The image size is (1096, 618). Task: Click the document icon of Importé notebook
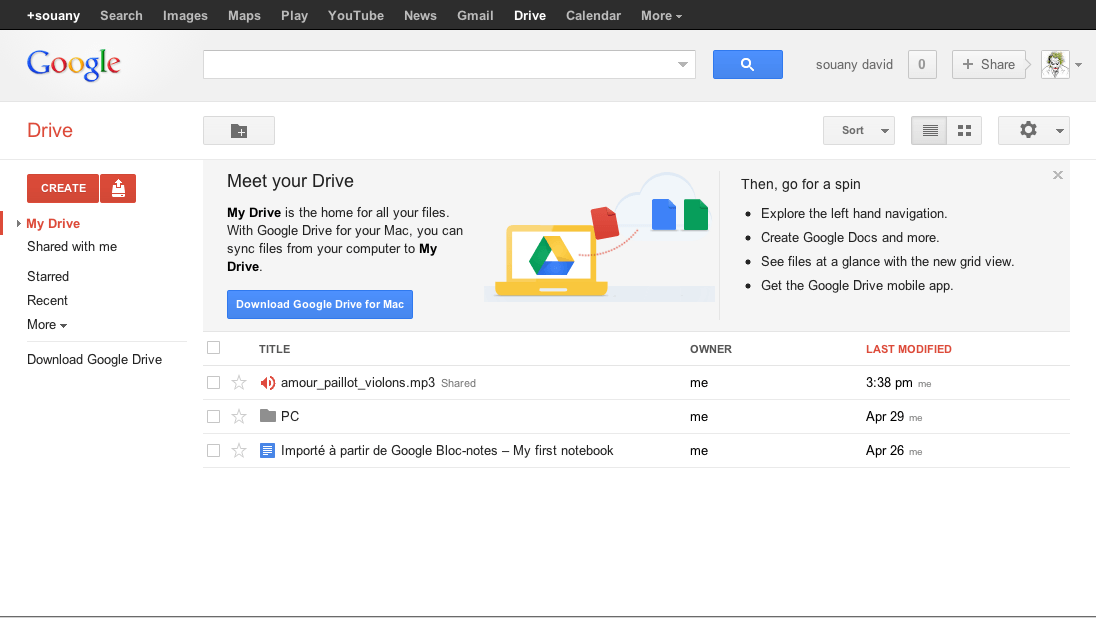pos(267,450)
